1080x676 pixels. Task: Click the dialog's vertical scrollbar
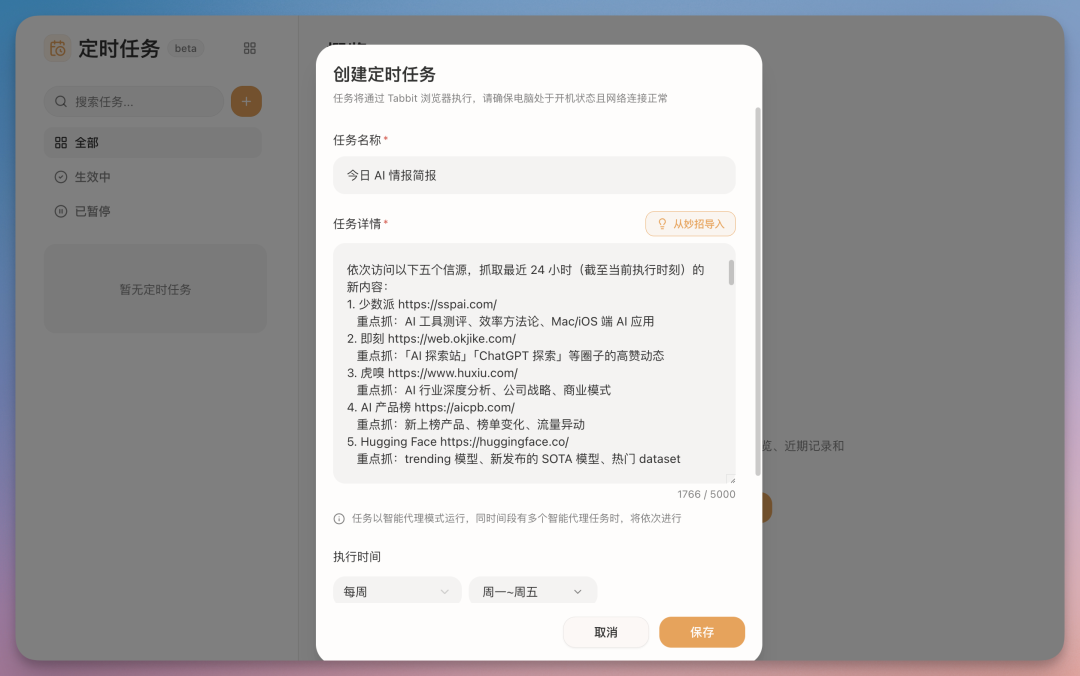[758, 291]
